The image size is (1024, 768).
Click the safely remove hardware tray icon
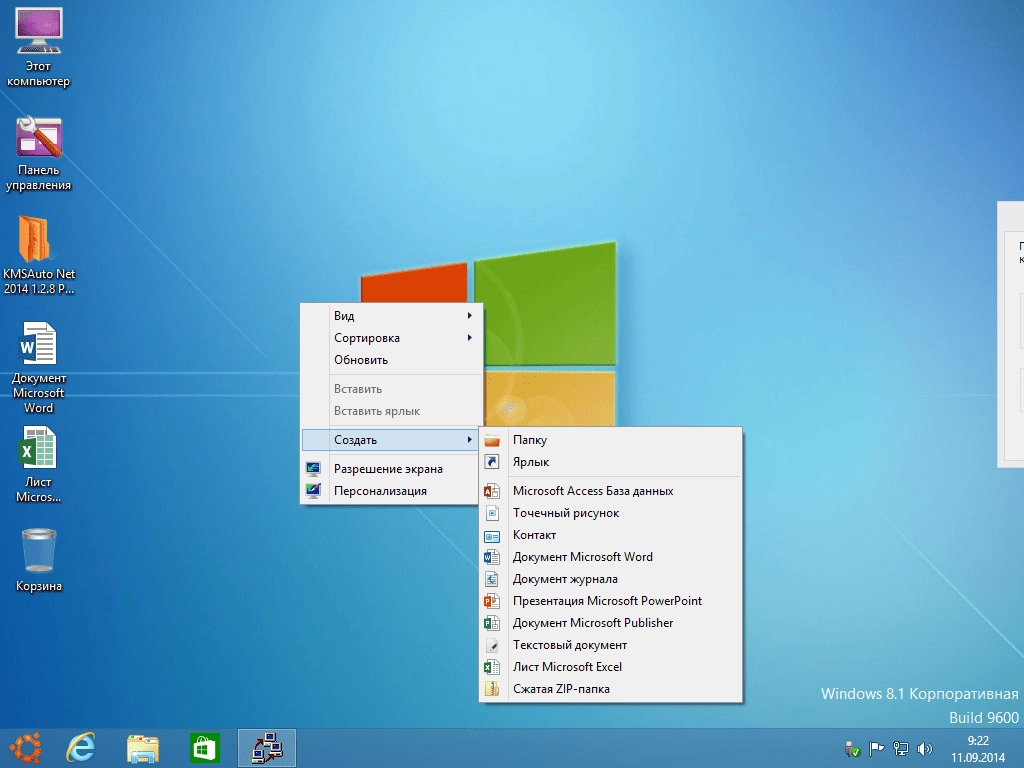[x=852, y=748]
